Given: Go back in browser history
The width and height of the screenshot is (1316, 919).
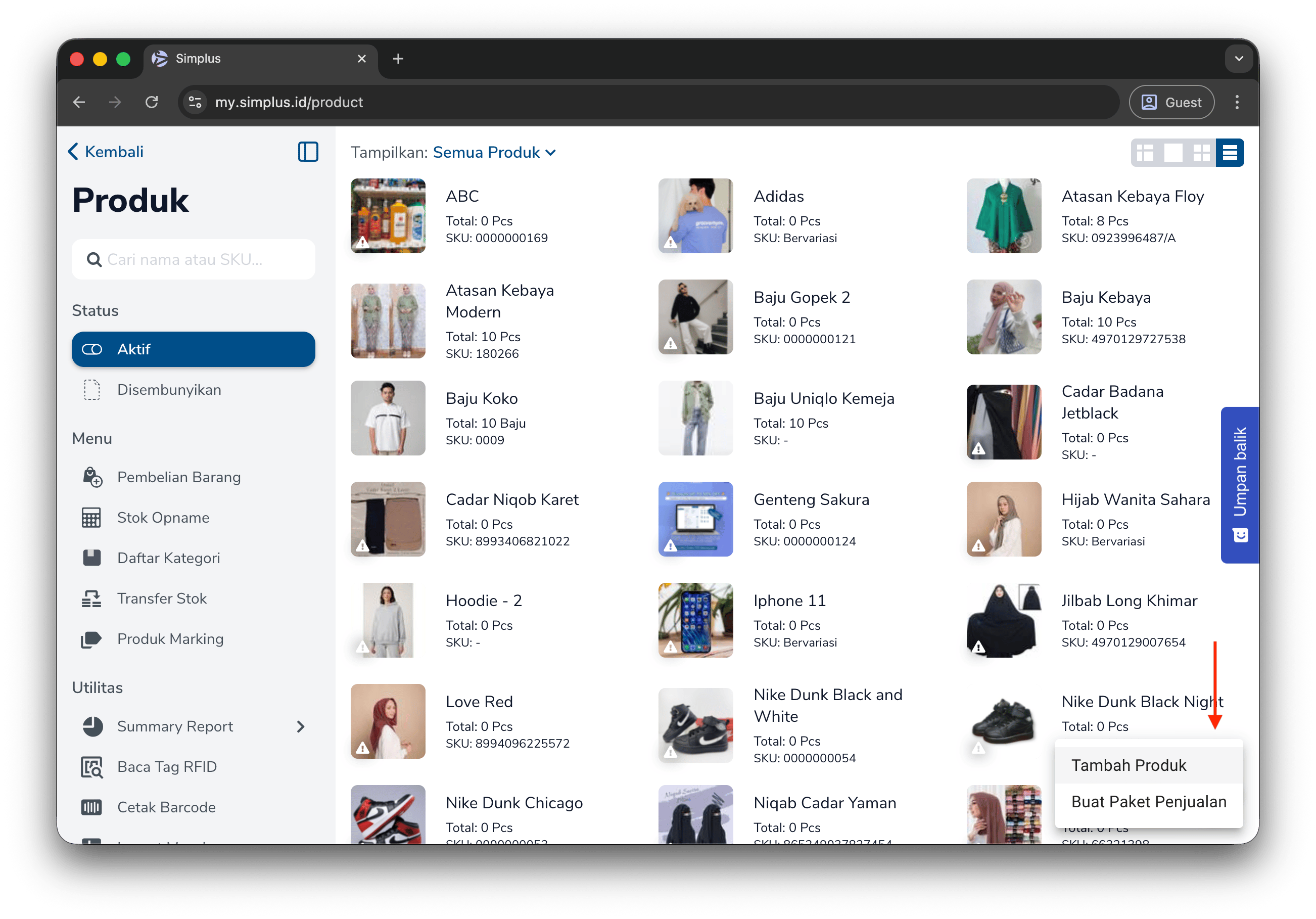Looking at the screenshot, I should click(79, 102).
